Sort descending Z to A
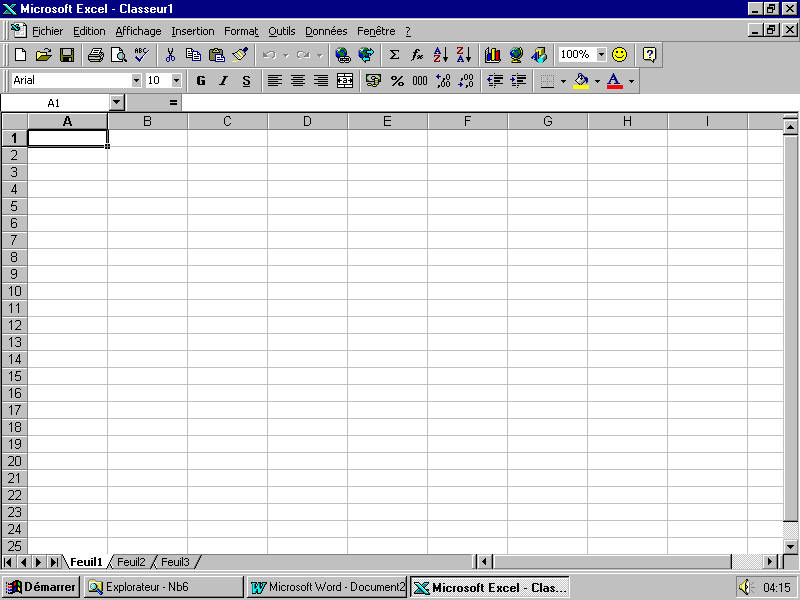This screenshot has height=600, width=800. [464, 55]
